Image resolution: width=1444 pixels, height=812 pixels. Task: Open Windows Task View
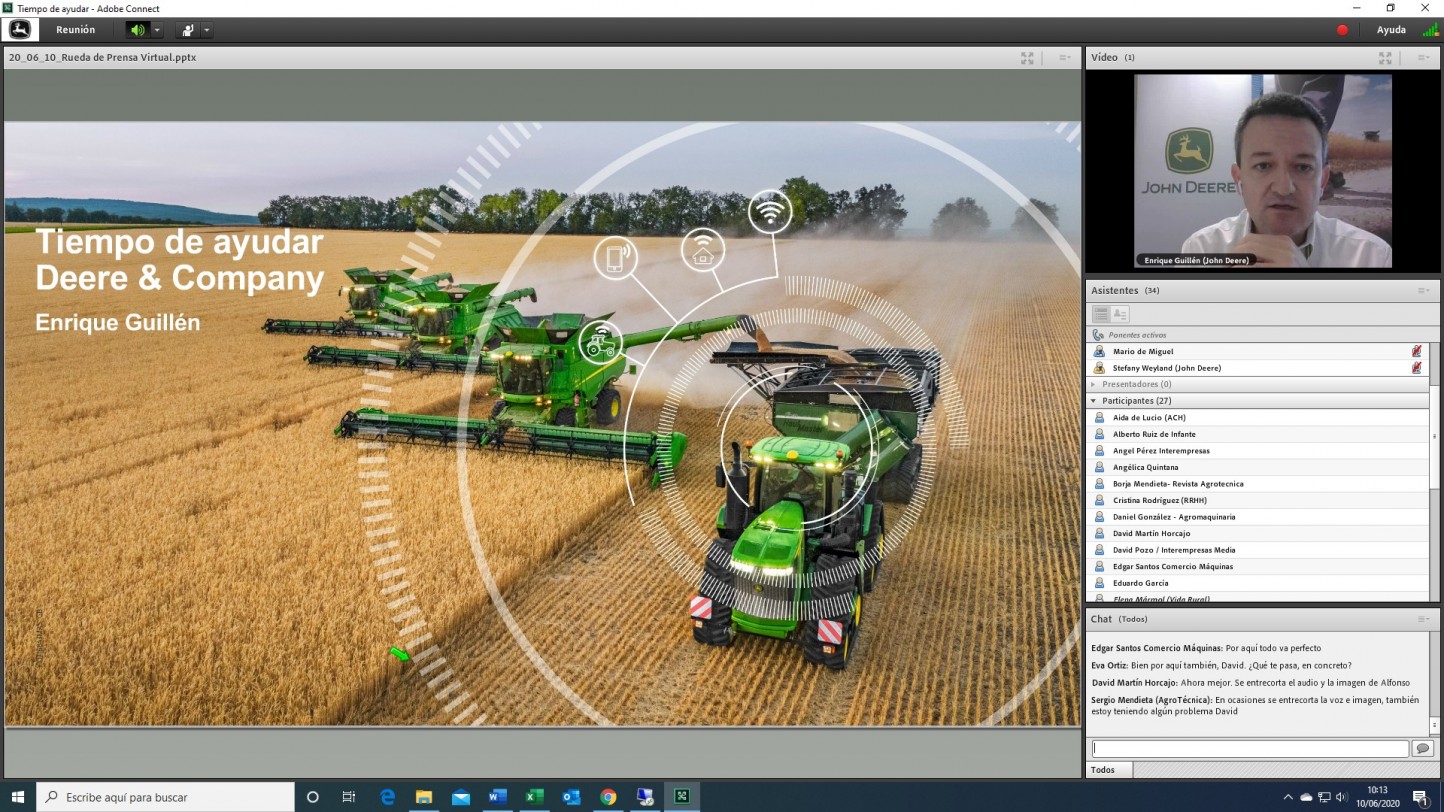click(x=349, y=797)
